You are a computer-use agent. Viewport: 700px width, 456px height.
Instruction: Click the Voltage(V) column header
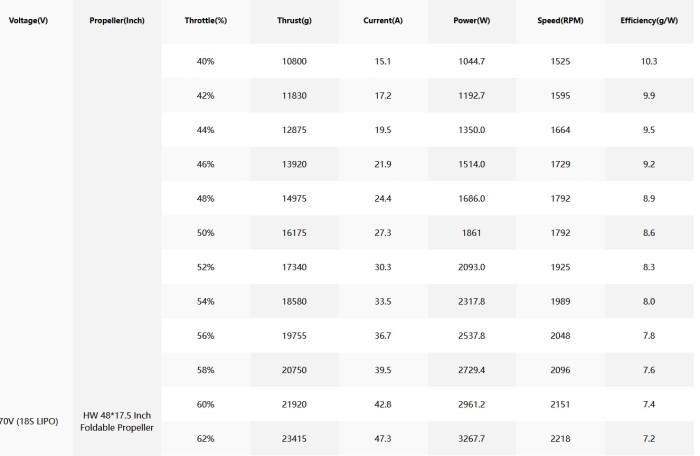point(28,21)
